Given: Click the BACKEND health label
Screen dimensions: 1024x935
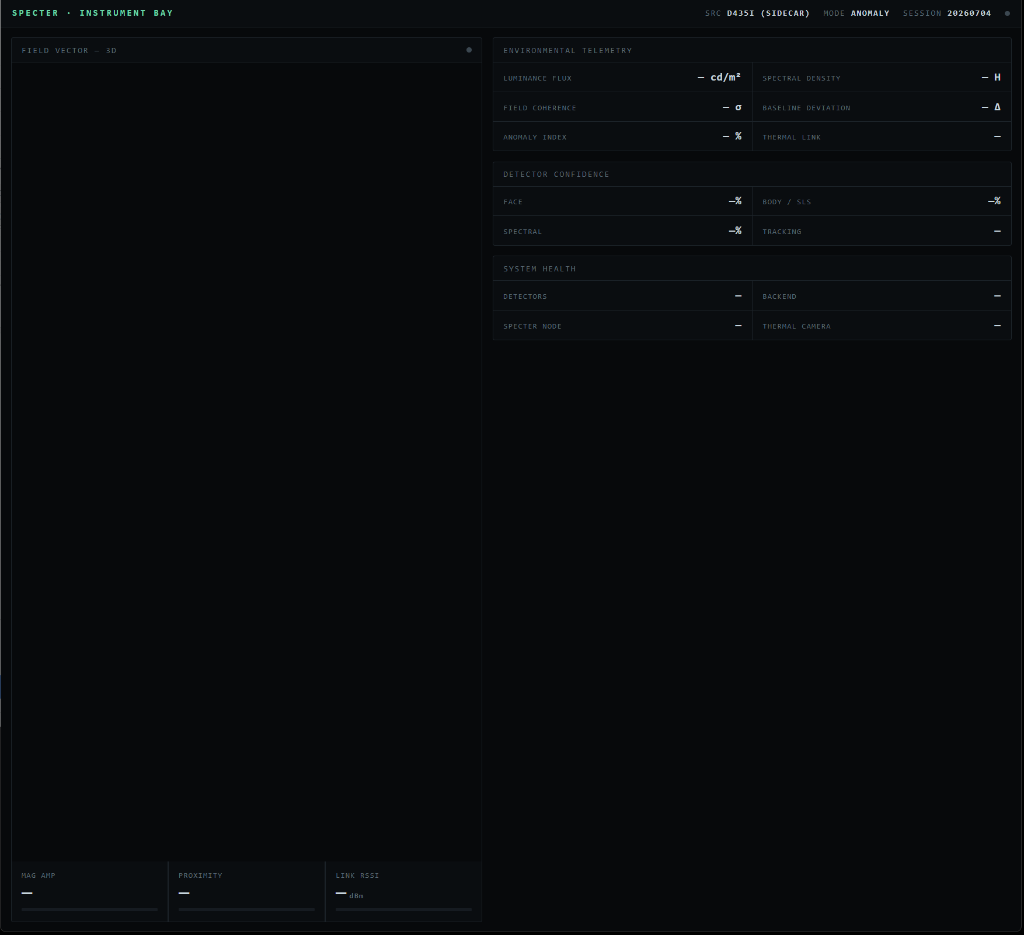Looking at the screenshot, I should (779, 296).
